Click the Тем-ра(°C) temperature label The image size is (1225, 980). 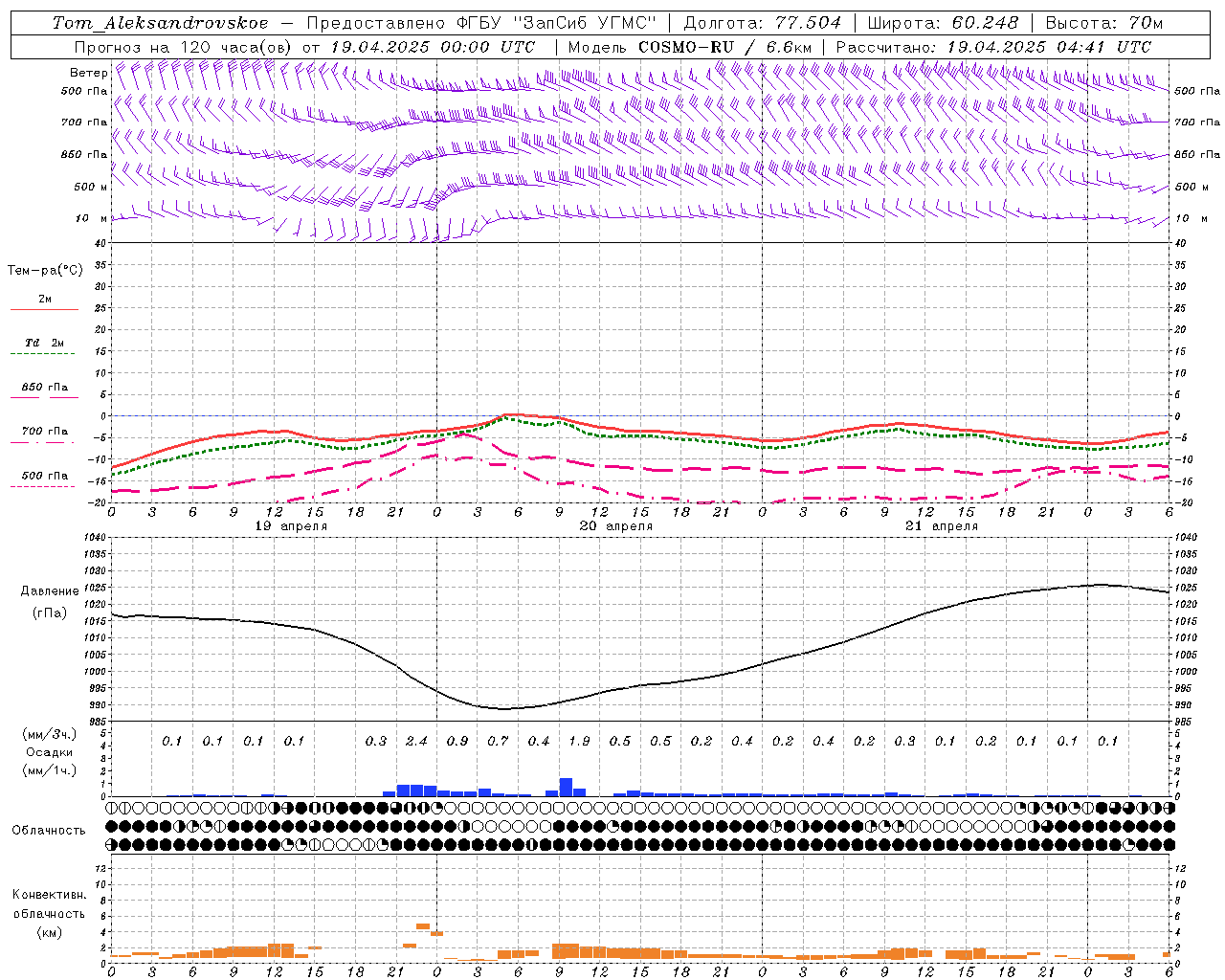[45, 271]
